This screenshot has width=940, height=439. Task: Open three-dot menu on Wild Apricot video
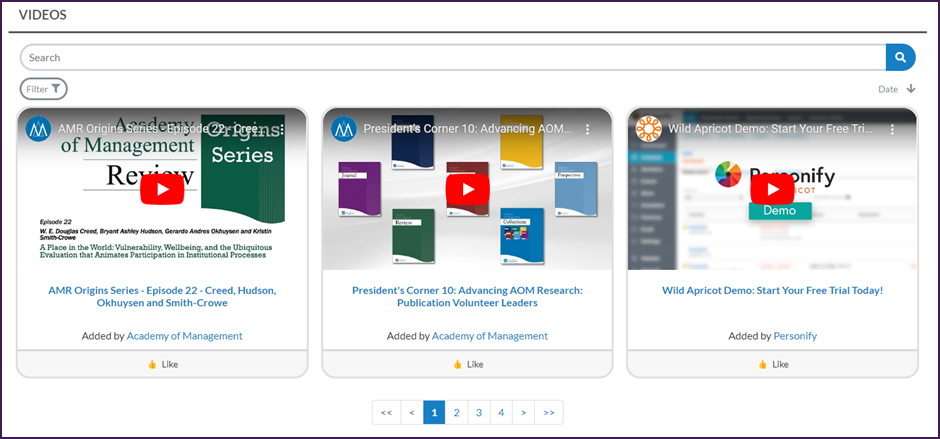[893, 129]
